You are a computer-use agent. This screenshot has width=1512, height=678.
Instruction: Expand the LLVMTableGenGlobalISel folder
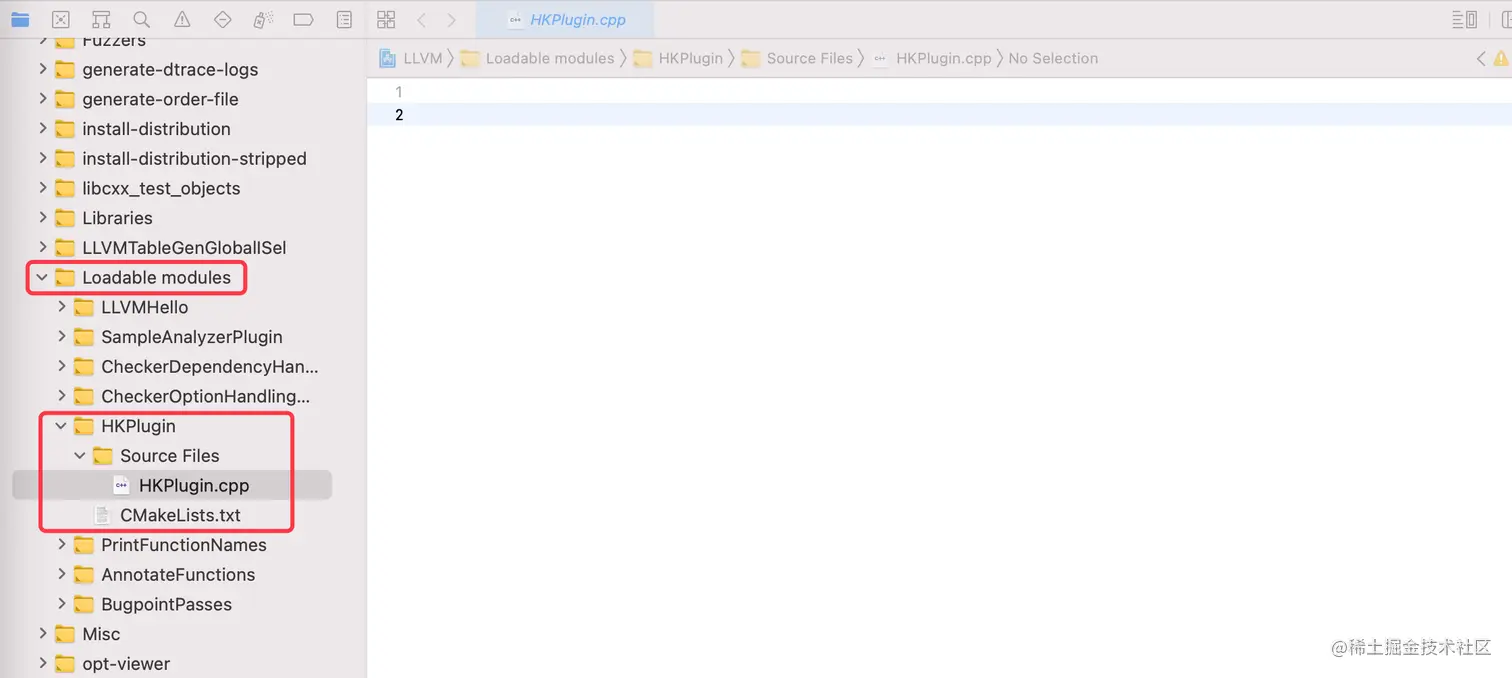click(x=42, y=247)
